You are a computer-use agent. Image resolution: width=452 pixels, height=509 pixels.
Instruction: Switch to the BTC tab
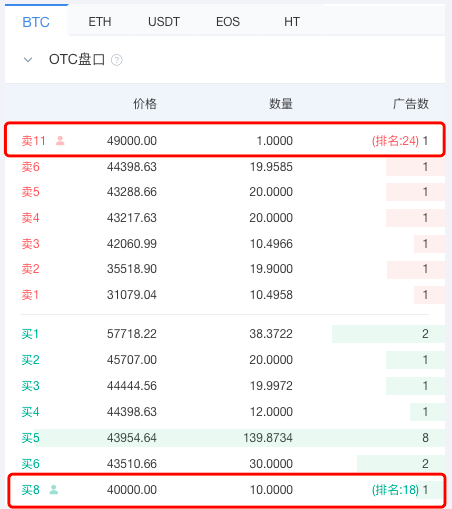pyautogui.click(x=36, y=22)
